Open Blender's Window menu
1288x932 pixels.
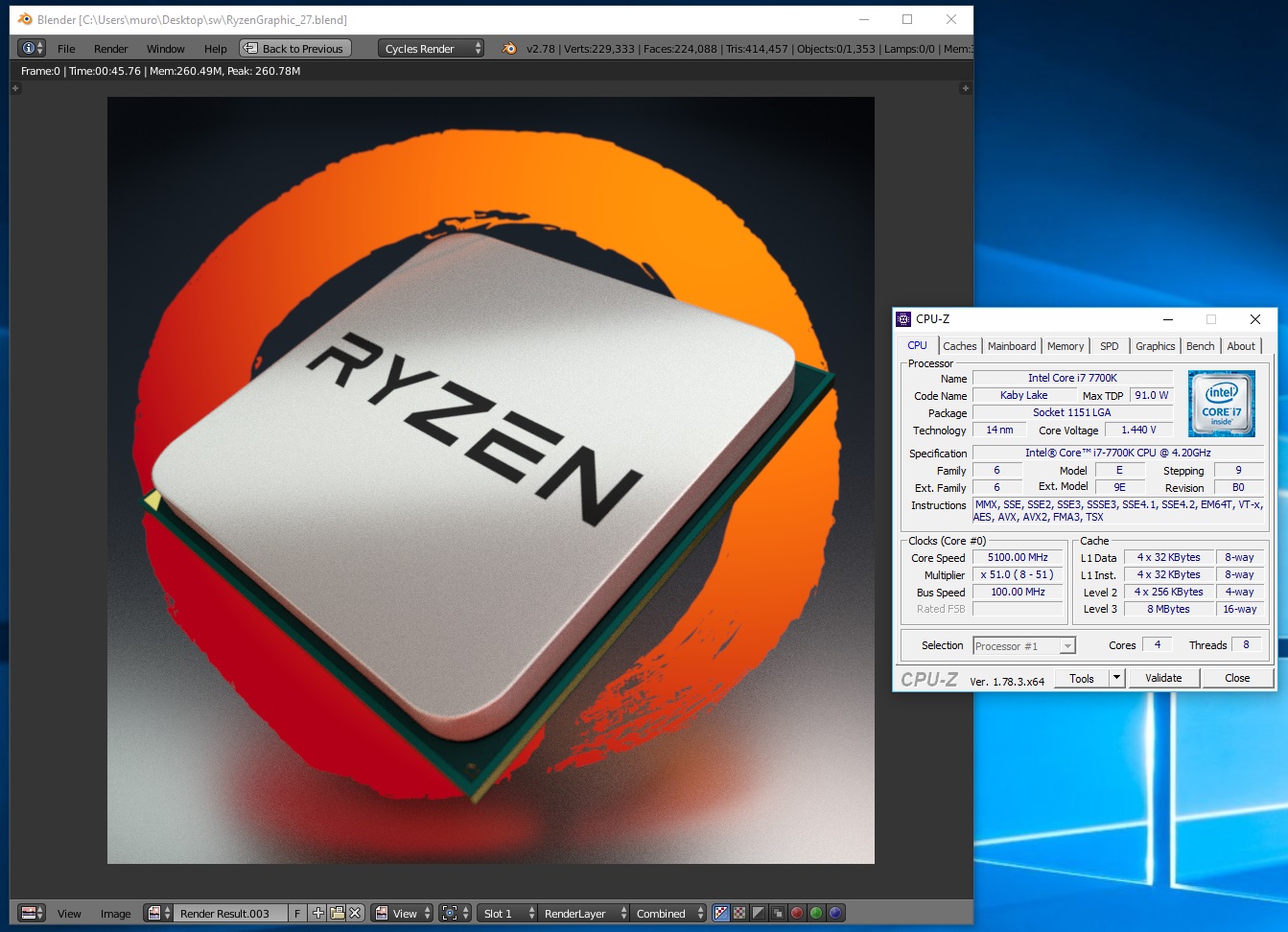[x=165, y=49]
